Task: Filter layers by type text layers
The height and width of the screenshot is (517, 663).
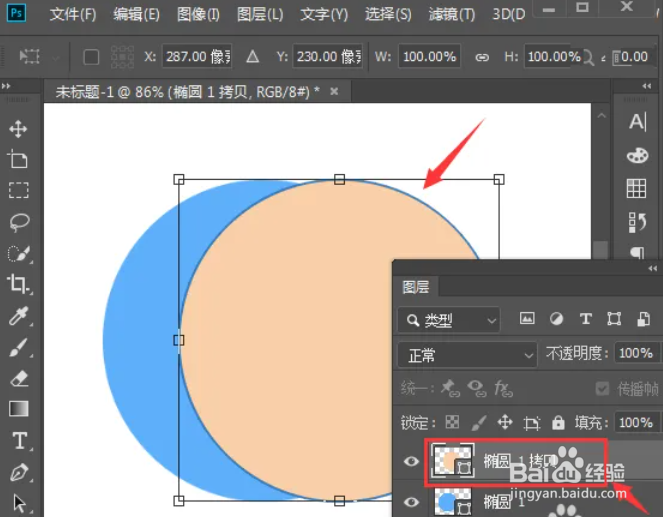Action: 586,319
